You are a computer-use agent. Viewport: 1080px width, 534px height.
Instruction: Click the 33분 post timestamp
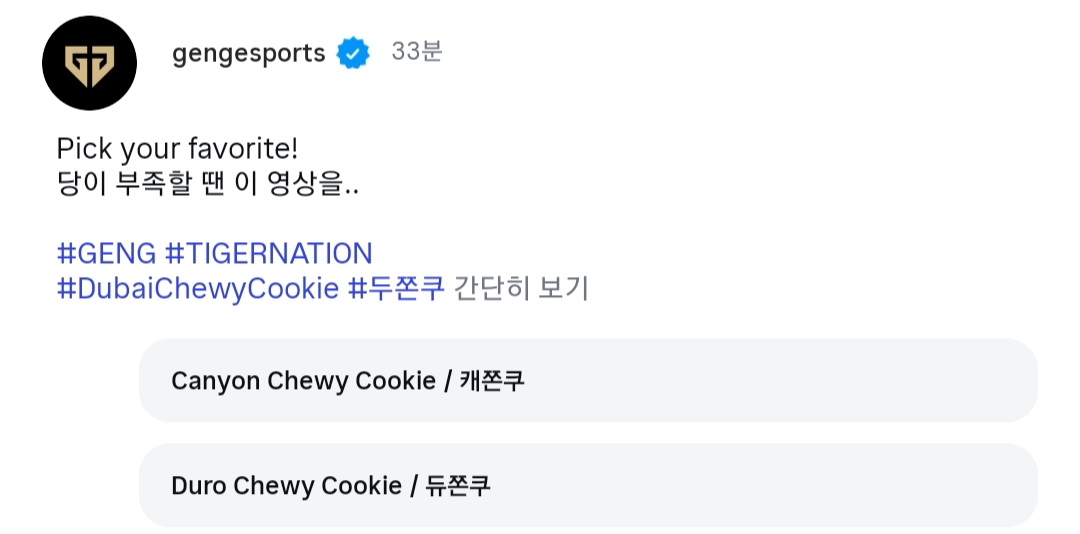point(416,52)
